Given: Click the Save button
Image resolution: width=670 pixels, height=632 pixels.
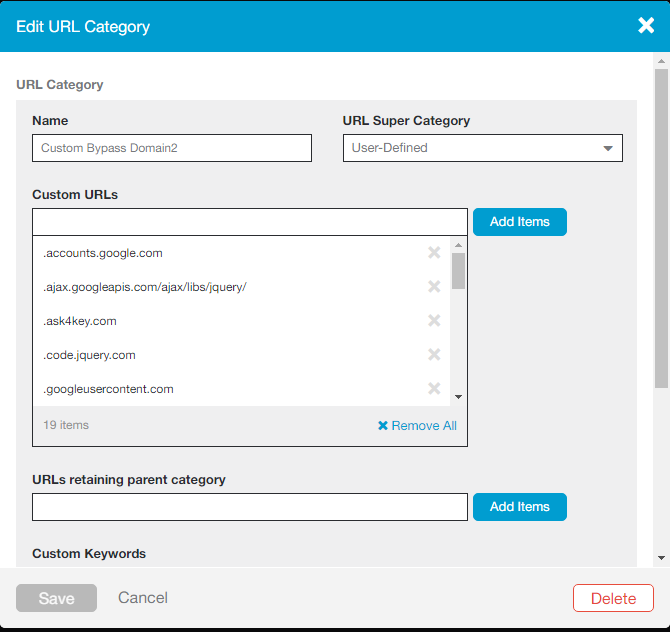Looking at the screenshot, I should point(56,598).
